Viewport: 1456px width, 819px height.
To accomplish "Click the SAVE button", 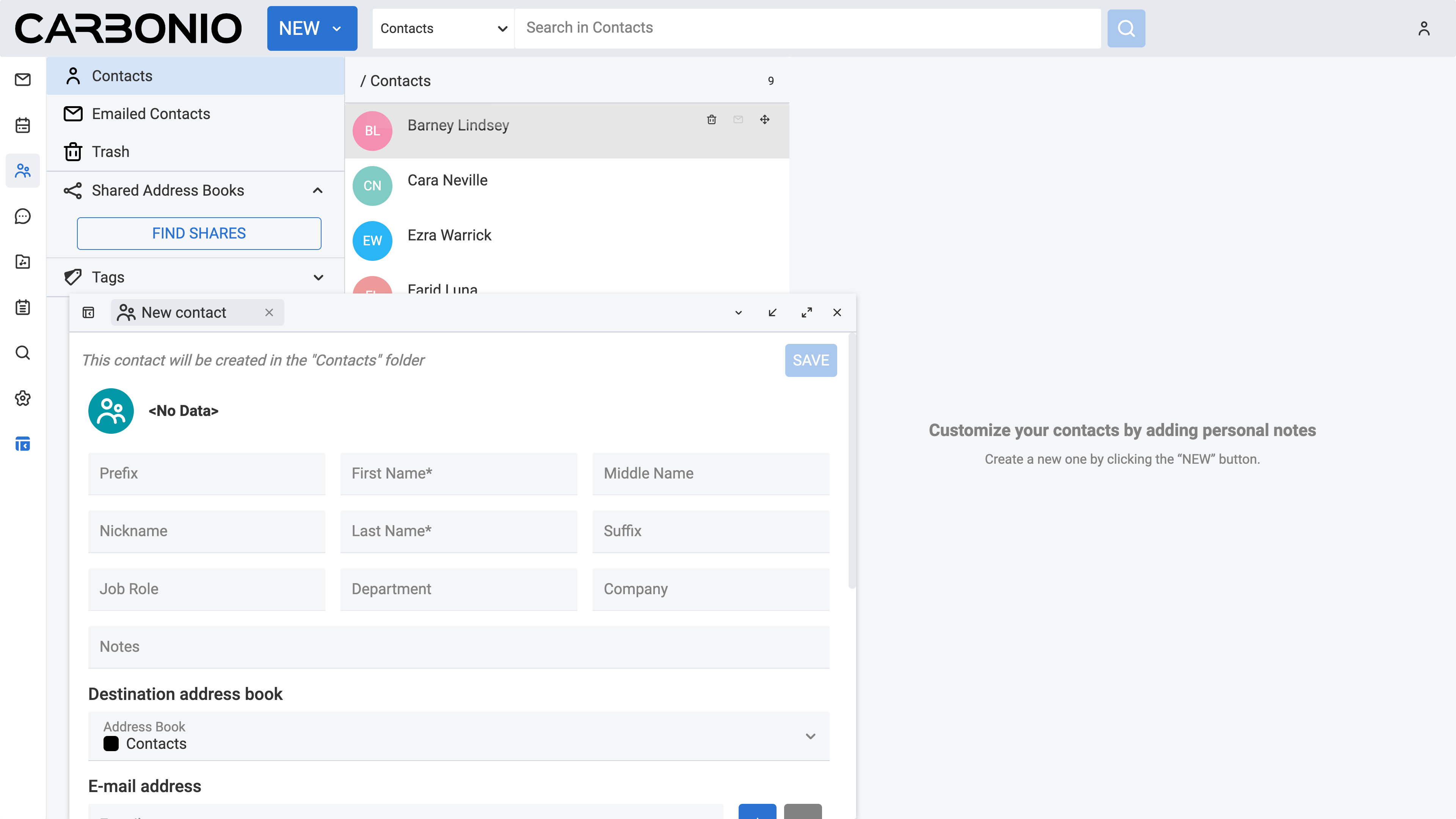I will pos(811,360).
